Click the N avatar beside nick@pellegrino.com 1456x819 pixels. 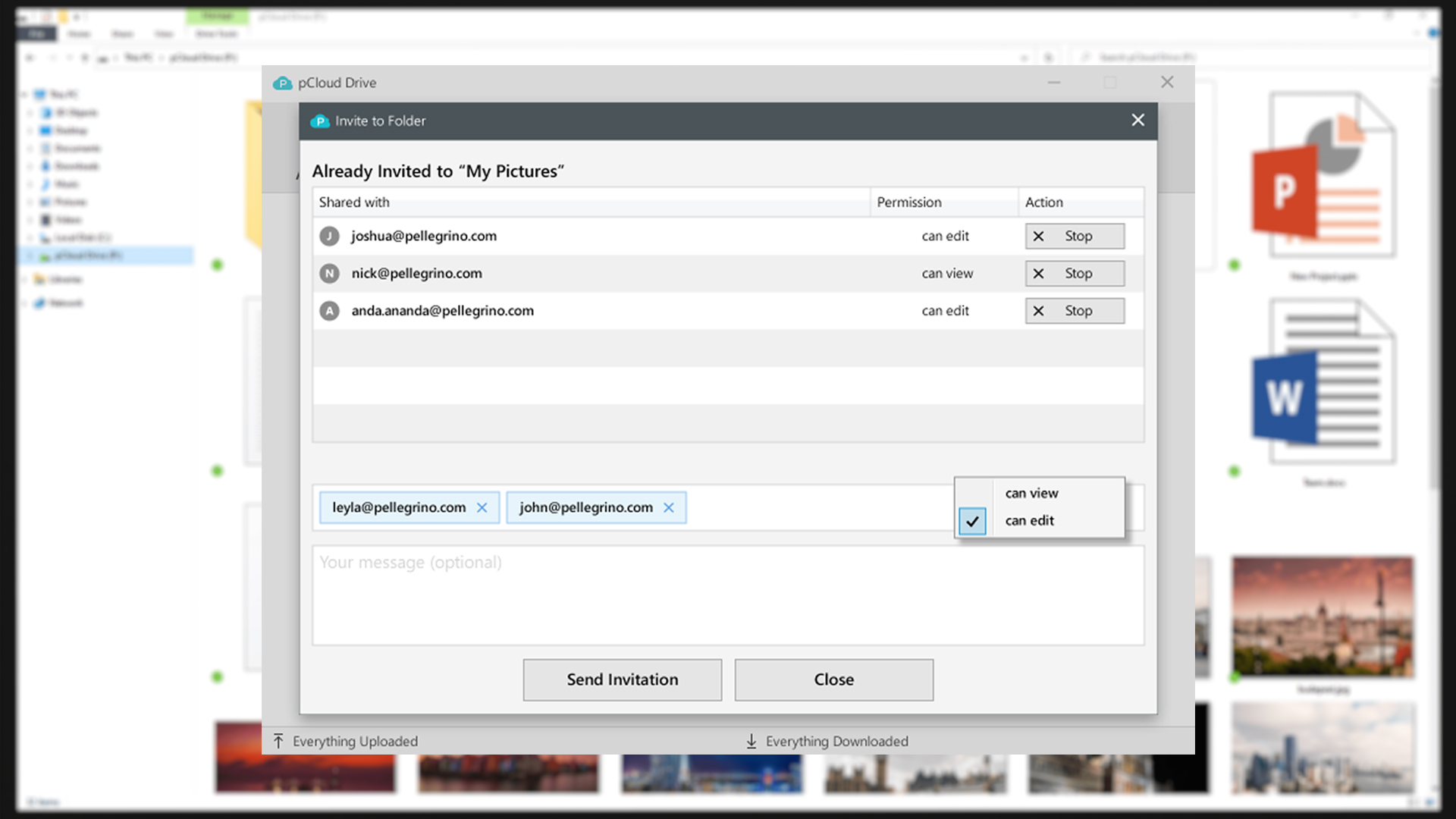tap(329, 273)
